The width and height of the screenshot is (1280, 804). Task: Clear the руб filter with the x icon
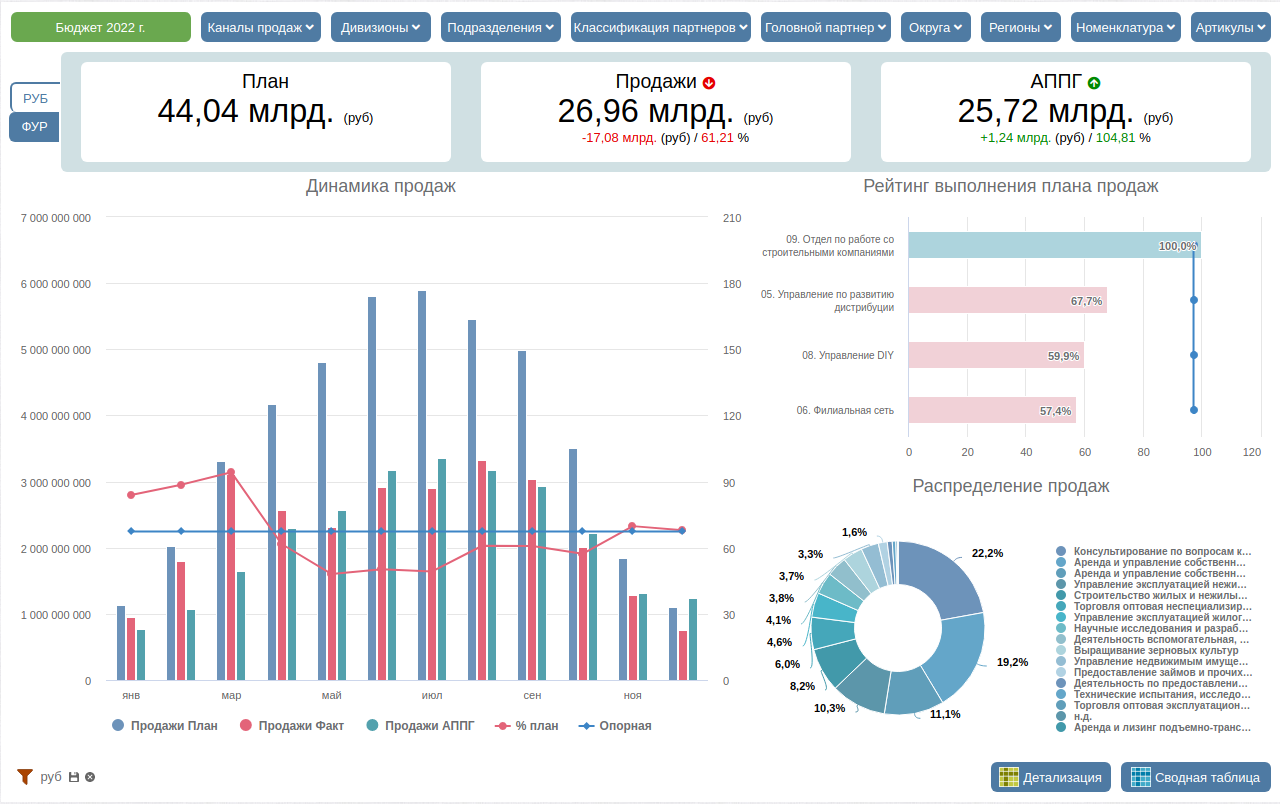[x=90, y=777]
